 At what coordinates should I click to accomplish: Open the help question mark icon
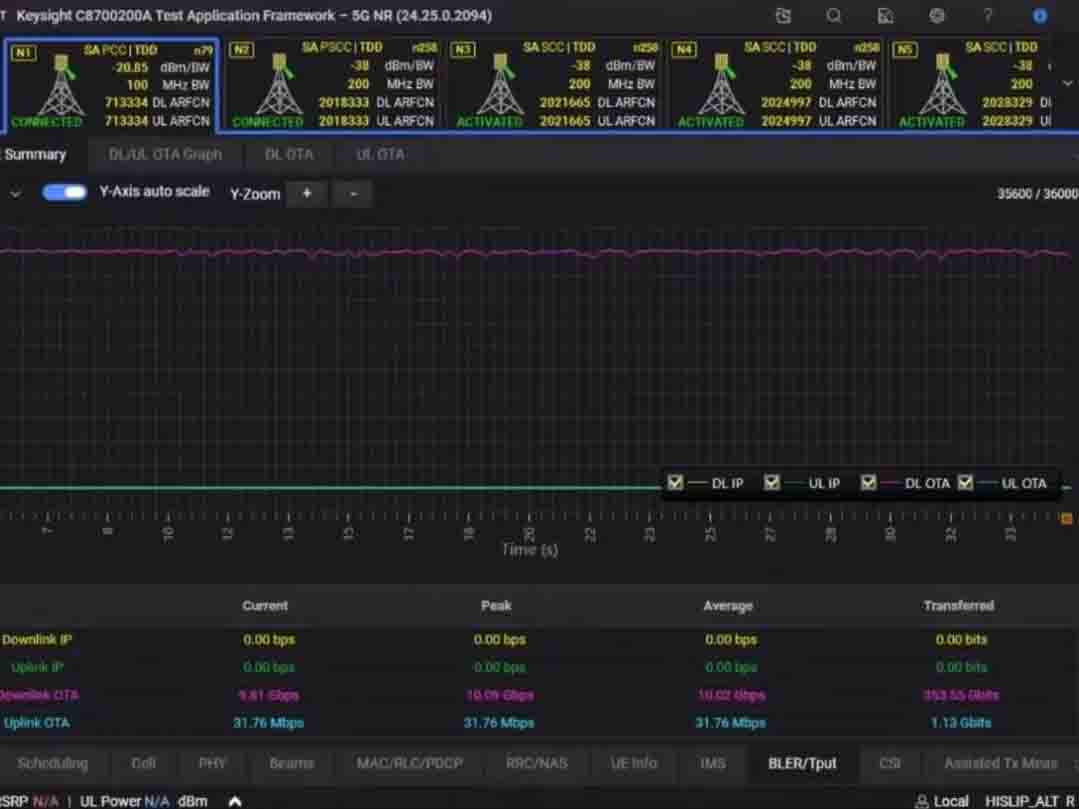(x=988, y=16)
